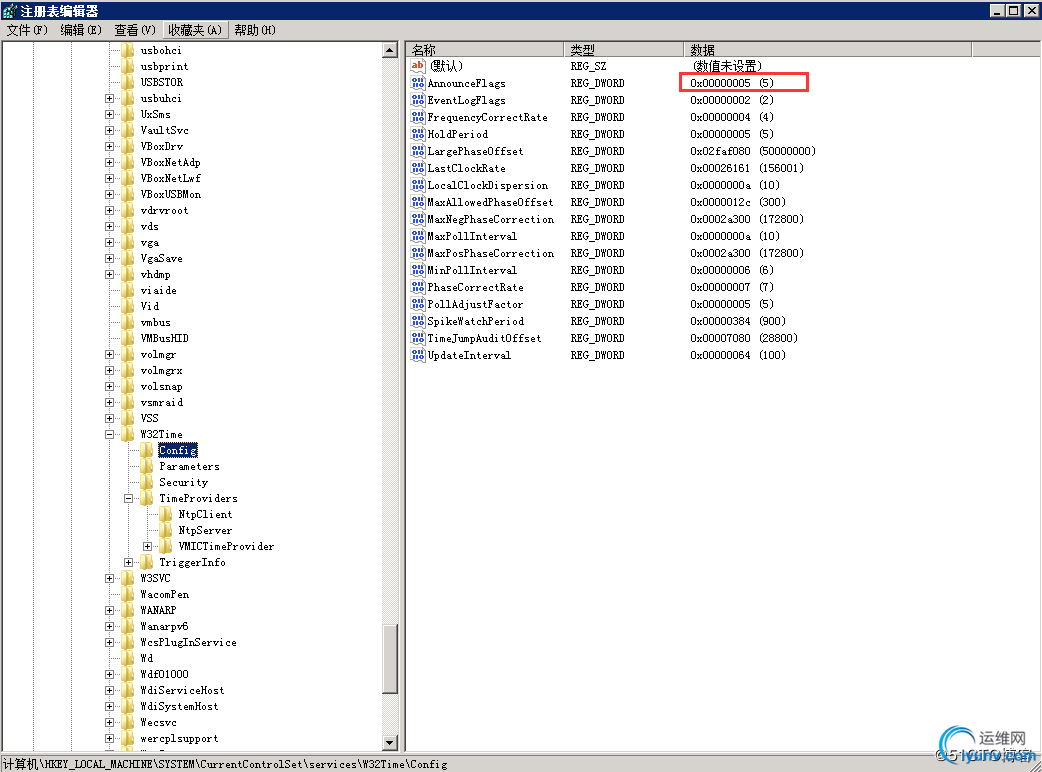The image size is (1042, 772).
Task: Expand the VBoxDrv tree node
Action: coord(110,146)
